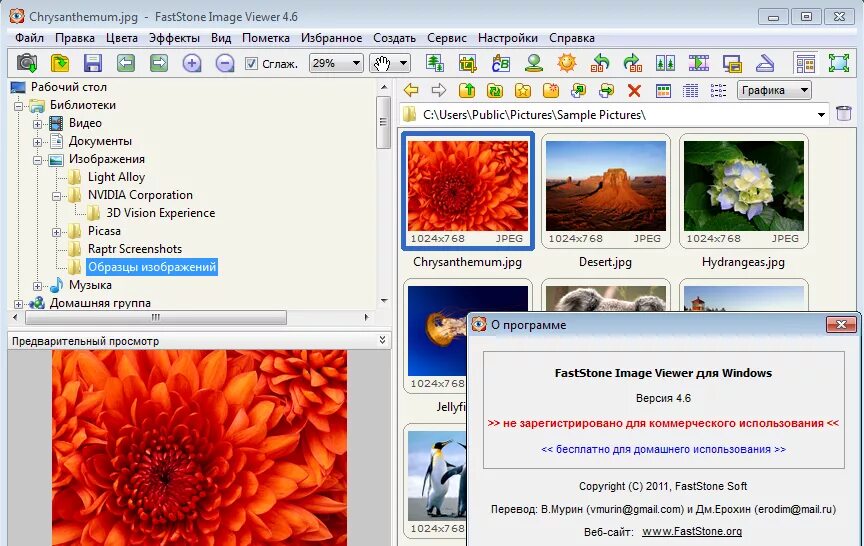The width and height of the screenshot is (864, 546).
Task: Expand the Музыка tree node
Action: coord(37,286)
